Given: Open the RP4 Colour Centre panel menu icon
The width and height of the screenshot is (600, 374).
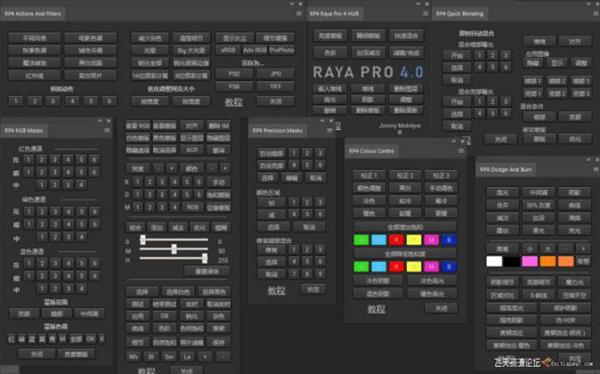Looking at the screenshot, I should (x=461, y=151).
